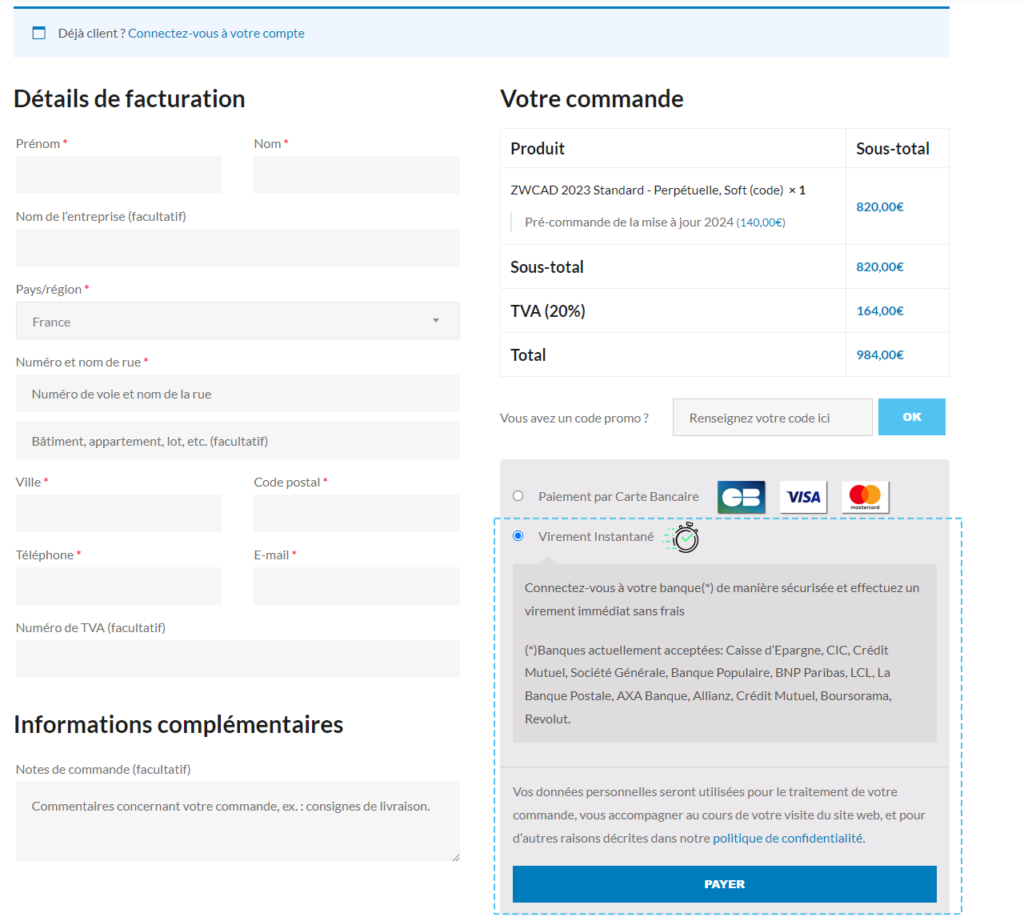Click the Code postal field
Image resolution: width=1024 pixels, height=921 pixels.
coord(356,513)
